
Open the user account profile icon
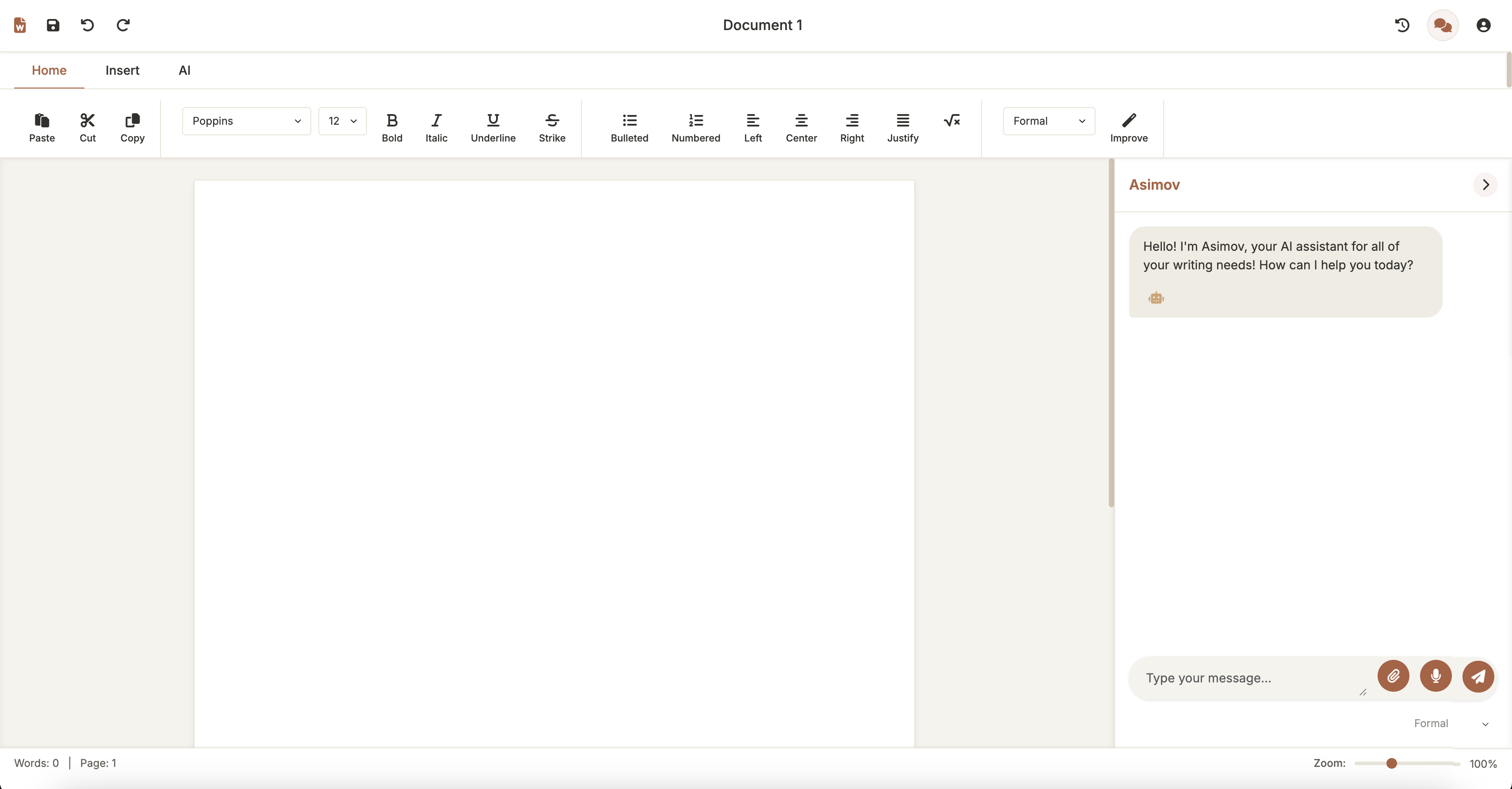[x=1483, y=25]
